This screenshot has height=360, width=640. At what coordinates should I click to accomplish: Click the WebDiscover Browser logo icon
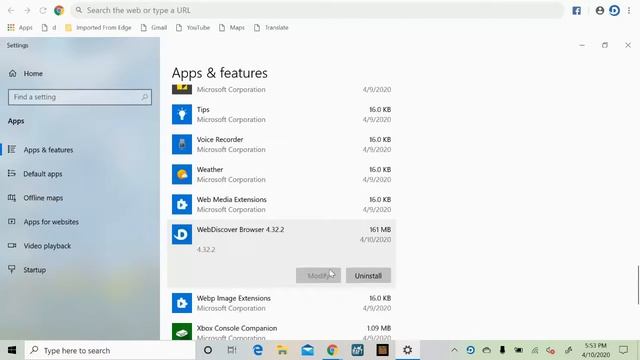pos(182,234)
